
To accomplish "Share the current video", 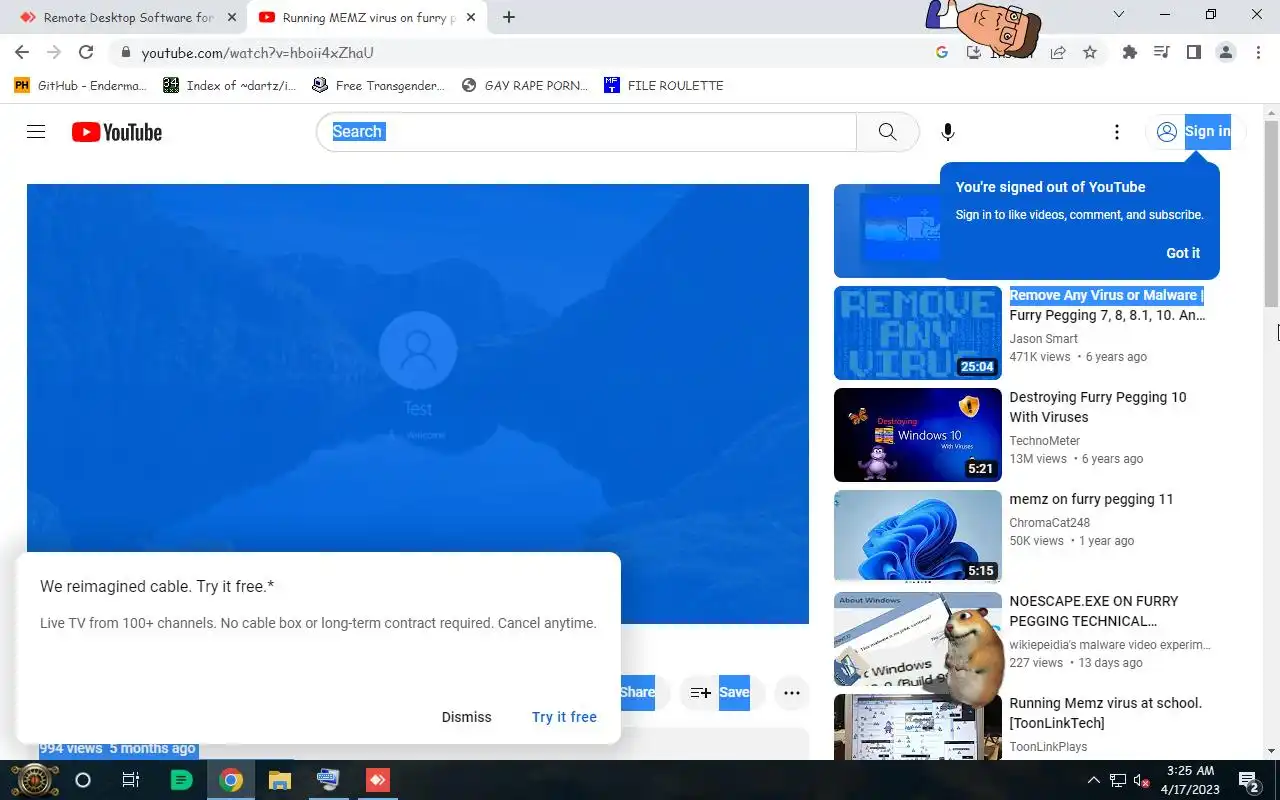I will 637,693.
